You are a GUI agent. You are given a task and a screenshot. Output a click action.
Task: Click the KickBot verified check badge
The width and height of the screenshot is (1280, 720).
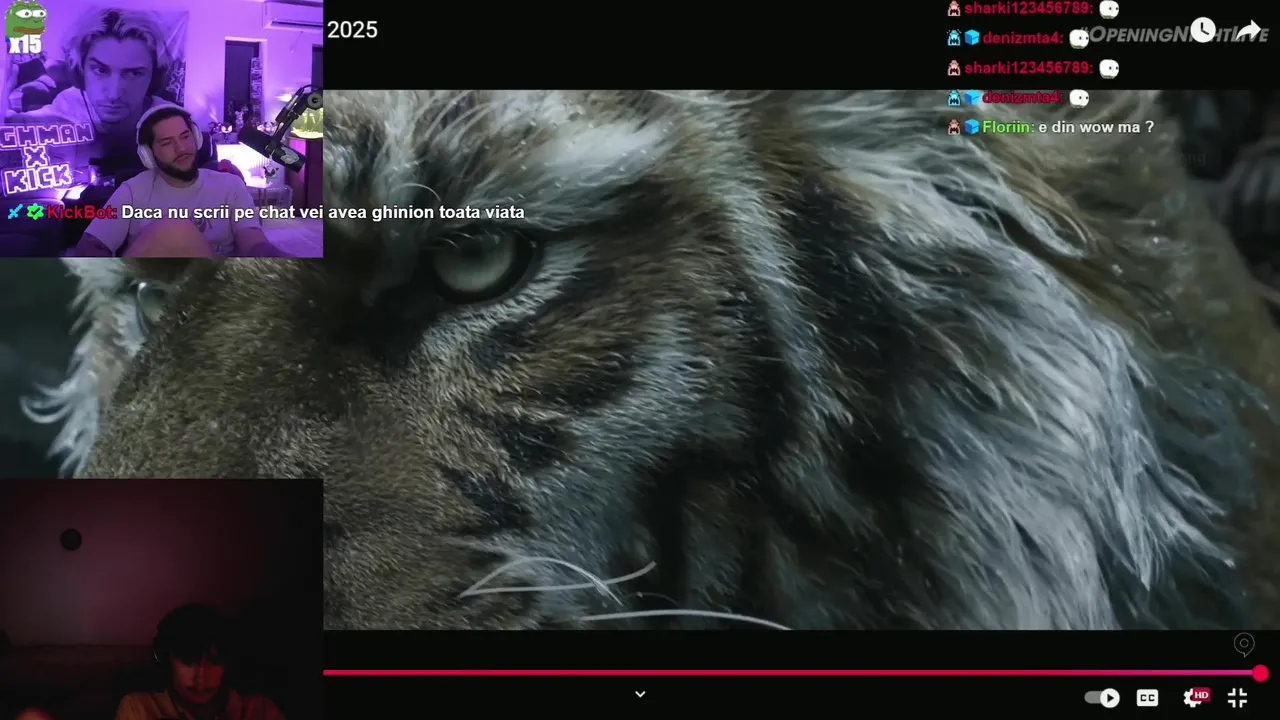tap(36, 212)
